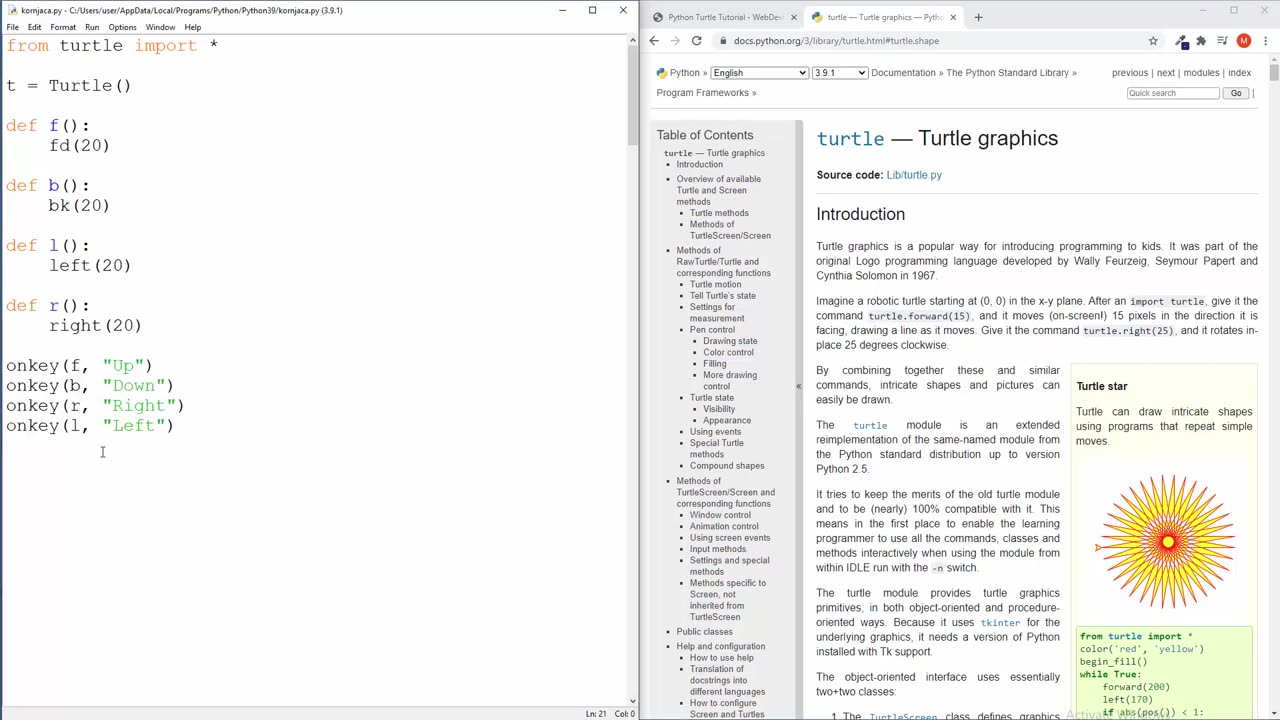This screenshot has width=1280, height=720.
Task: View site information lock icon
Action: pos(724,41)
